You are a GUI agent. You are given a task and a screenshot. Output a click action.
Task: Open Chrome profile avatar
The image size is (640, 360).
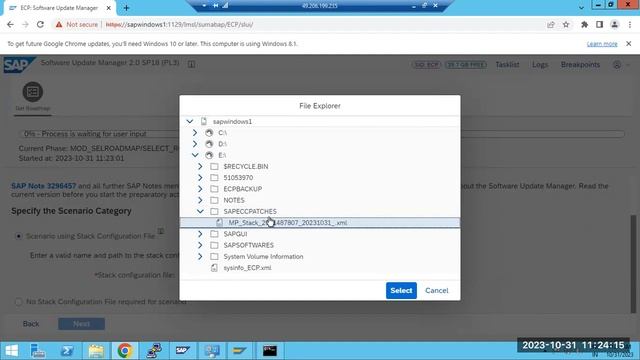614,24
